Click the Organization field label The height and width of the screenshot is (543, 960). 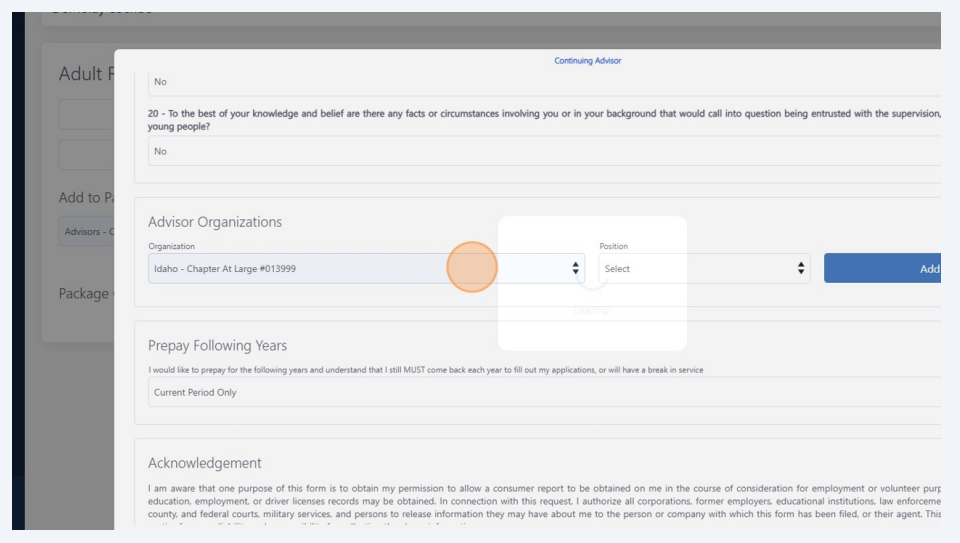[x=171, y=246]
